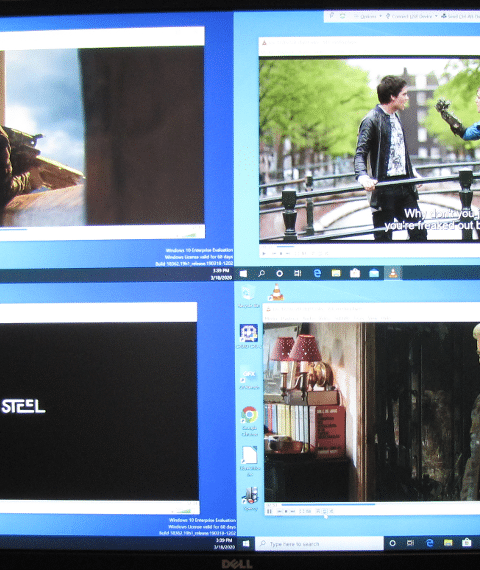Open Cortana in the top-right VM taskbar
The width and height of the screenshot is (480, 570).
[x=279, y=273]
